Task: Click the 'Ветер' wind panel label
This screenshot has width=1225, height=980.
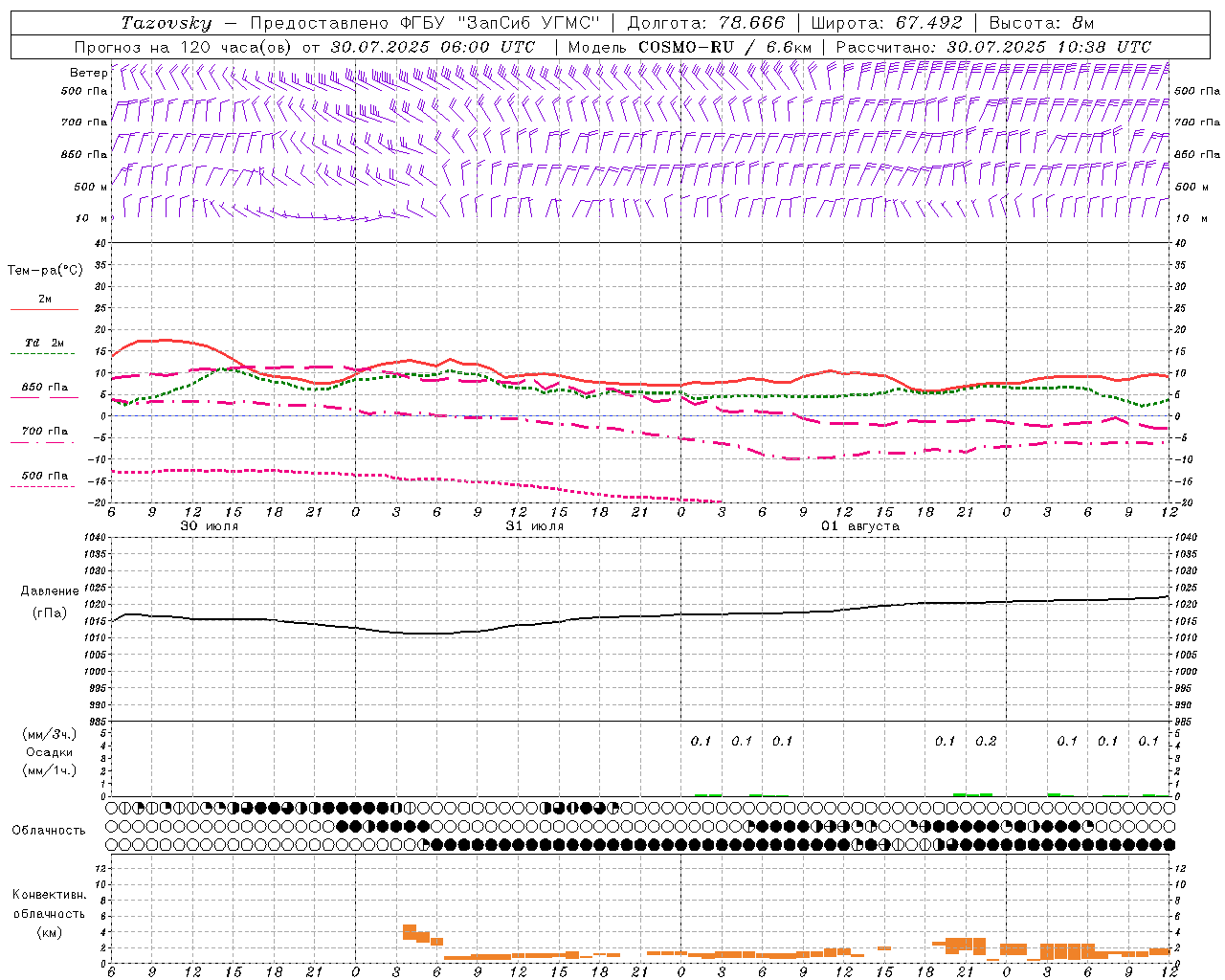Action: [x=89, y=73]
